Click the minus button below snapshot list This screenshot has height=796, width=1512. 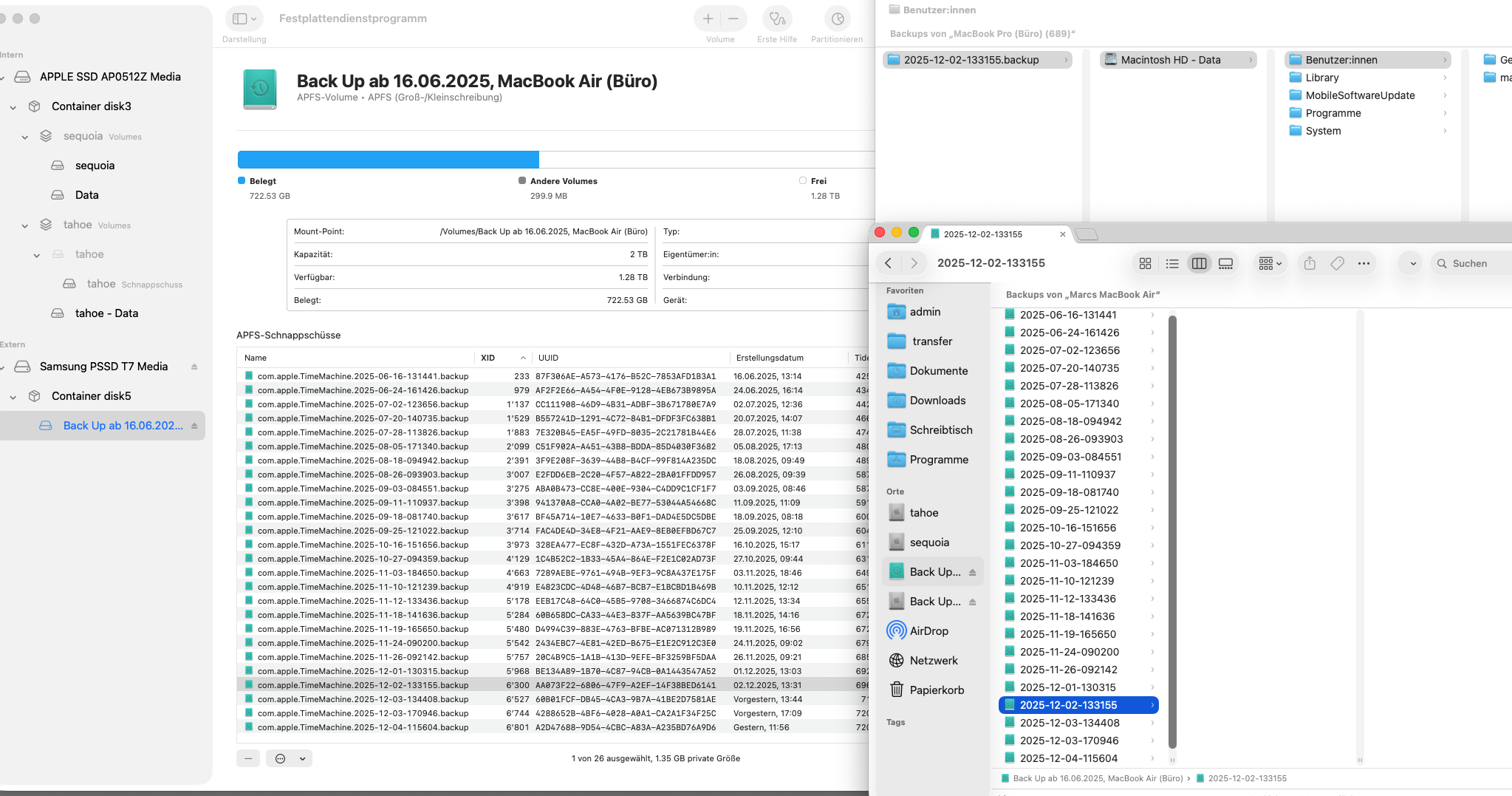click(x=248, y=758)
